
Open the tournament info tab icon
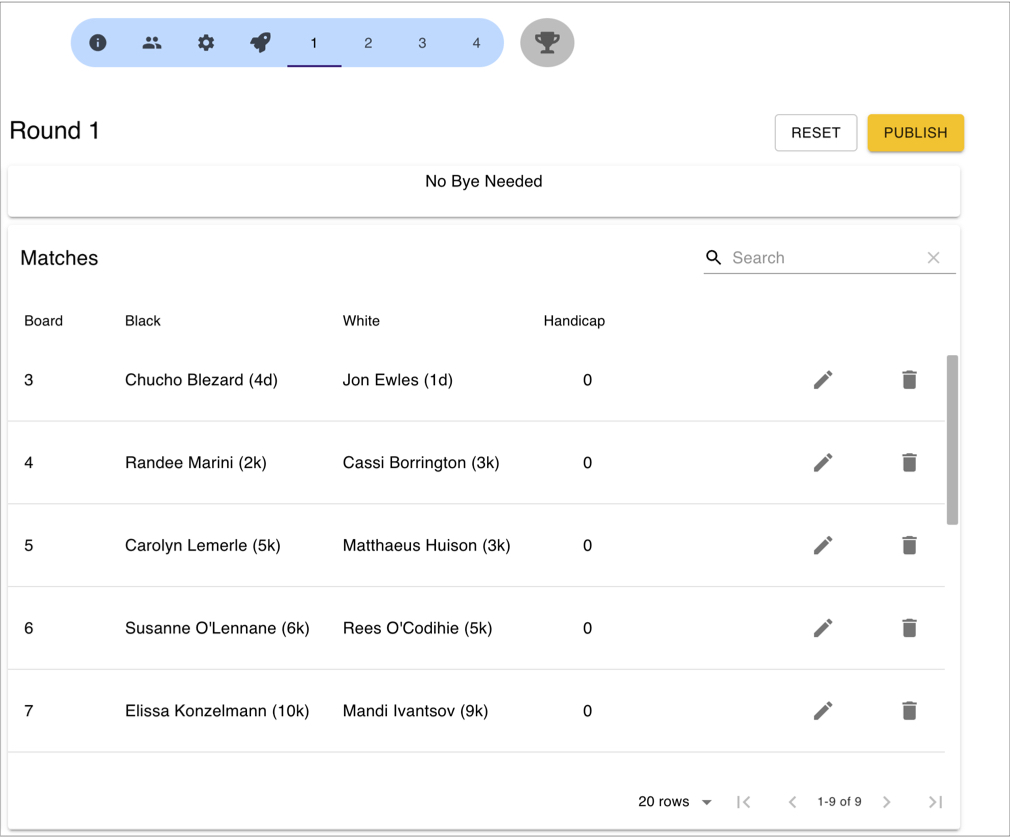pyautogui.click(x=98, y=43)
